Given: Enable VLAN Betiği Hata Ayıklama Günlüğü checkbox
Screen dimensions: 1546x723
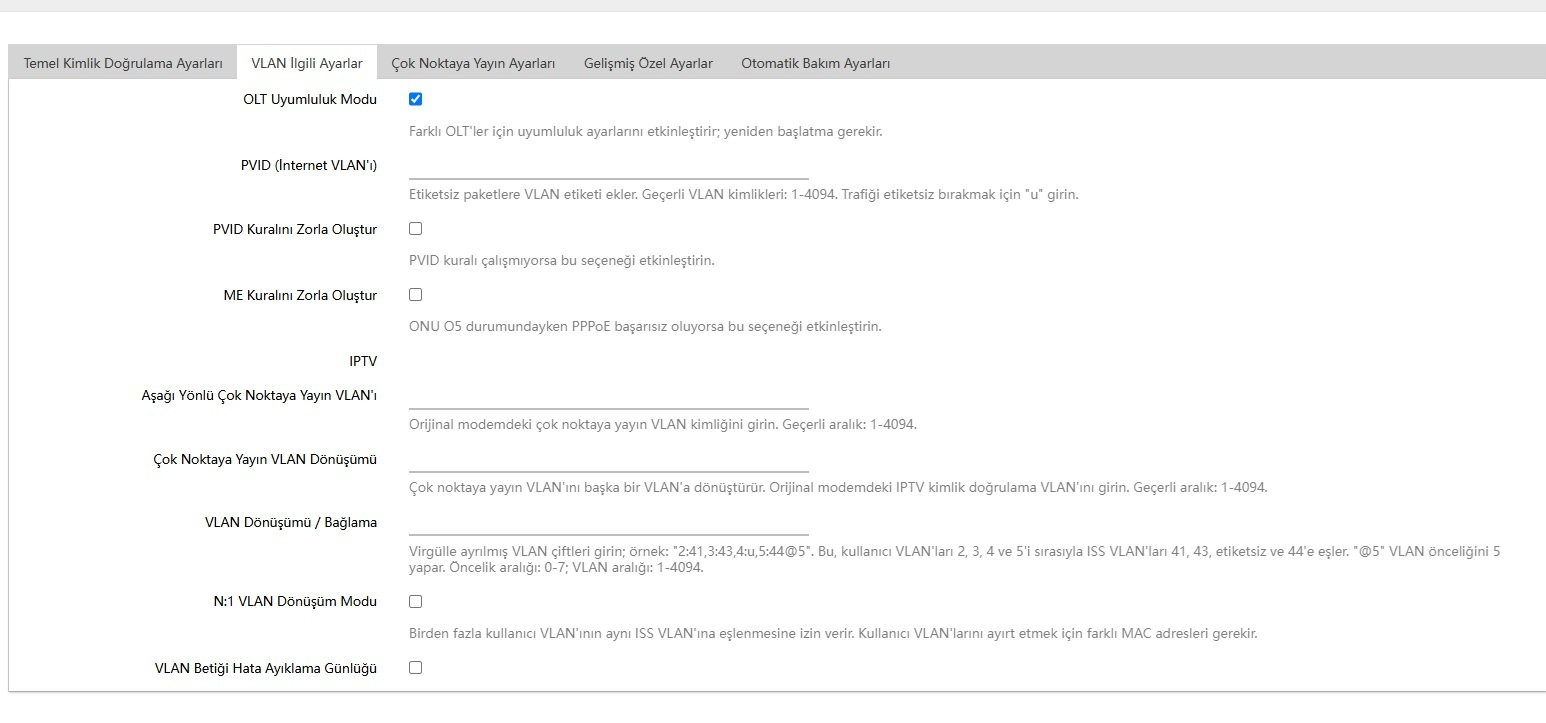Looking at the screenshot, I should (x=416, y=667).
